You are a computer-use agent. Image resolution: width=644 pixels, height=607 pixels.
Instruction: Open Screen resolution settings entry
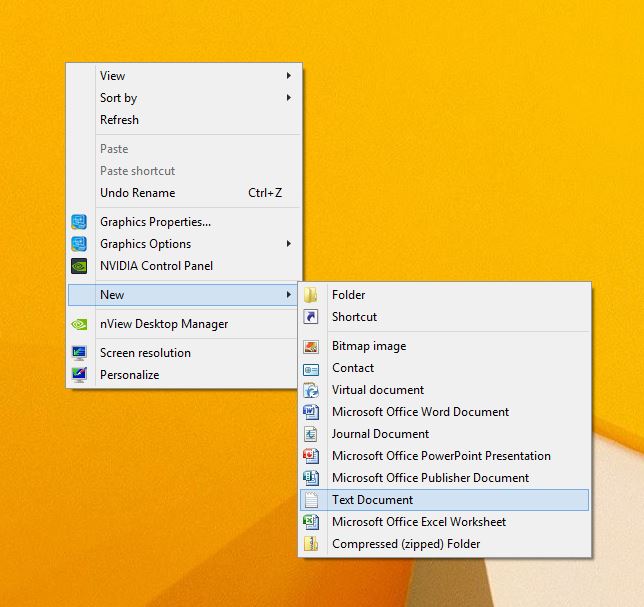point(184,353)
